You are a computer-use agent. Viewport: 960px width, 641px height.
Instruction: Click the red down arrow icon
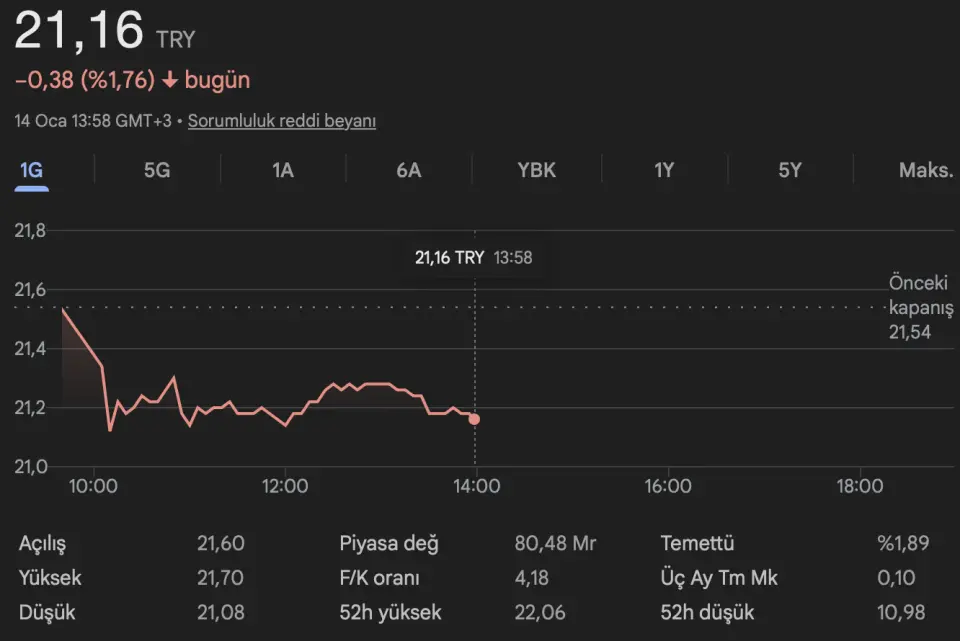pos(169,80)
